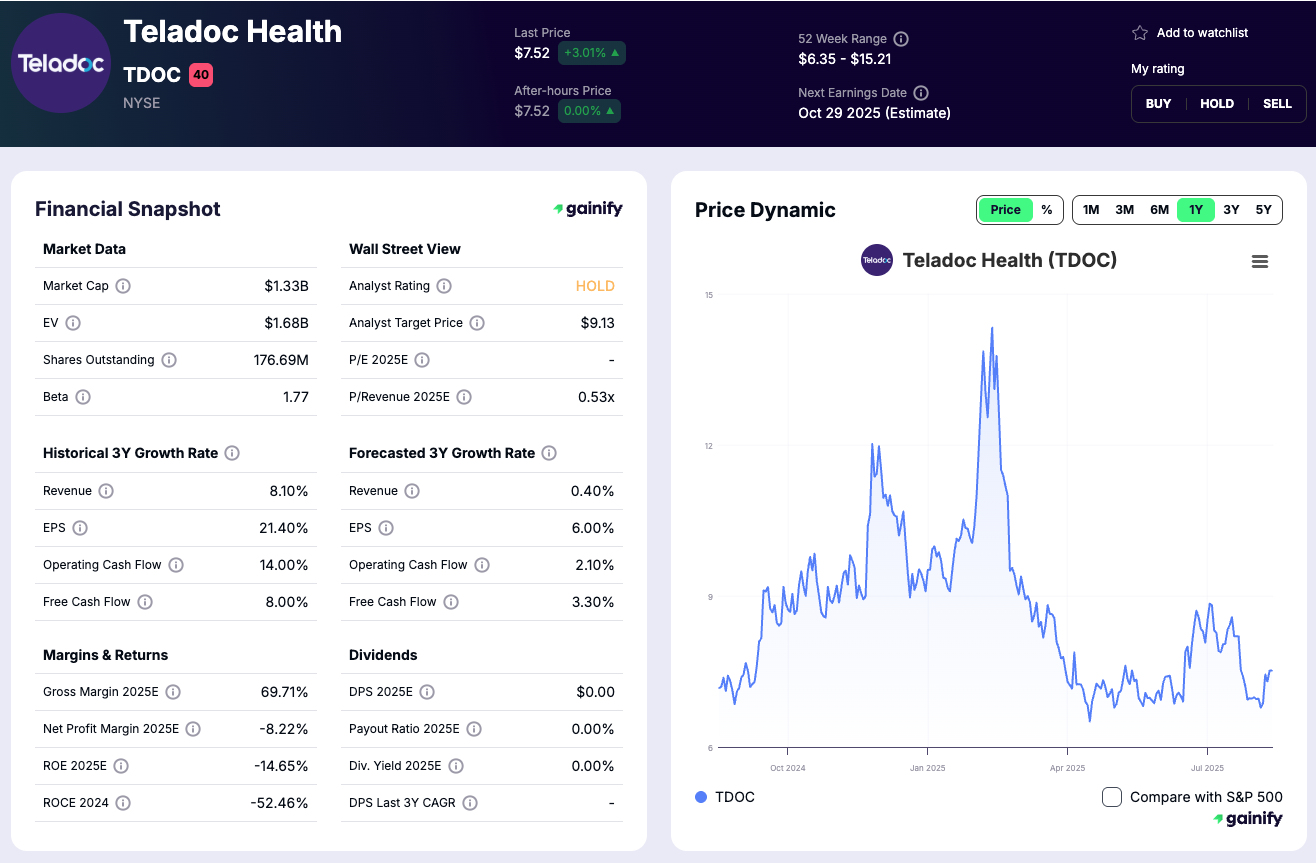The height and width of the screenshot is (863, 1316).
Task: Click gainify logo below the chart
Action: point(1248,819)
